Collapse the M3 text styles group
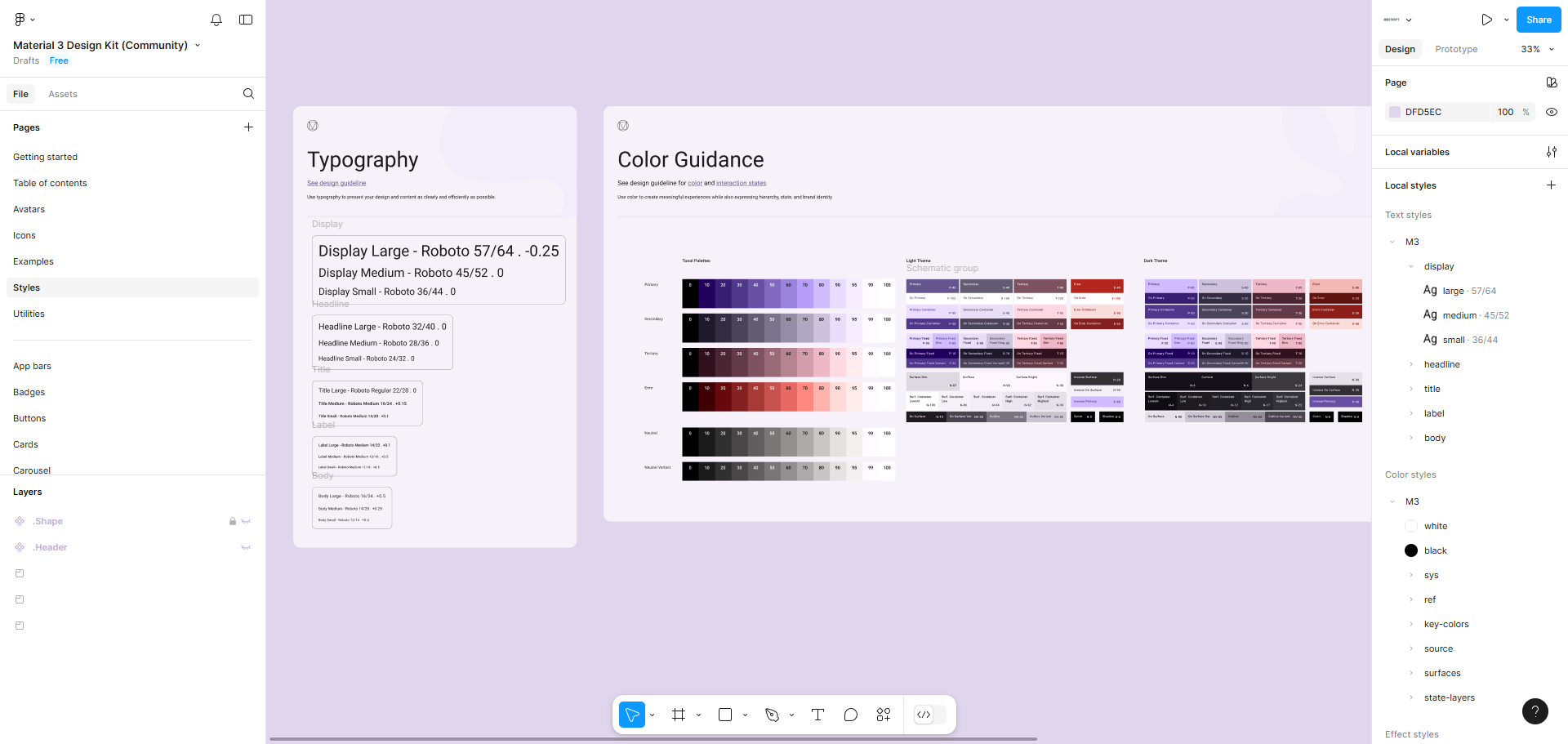The width and height of the screenshot is (1568, 744). tap(1392, 242)
